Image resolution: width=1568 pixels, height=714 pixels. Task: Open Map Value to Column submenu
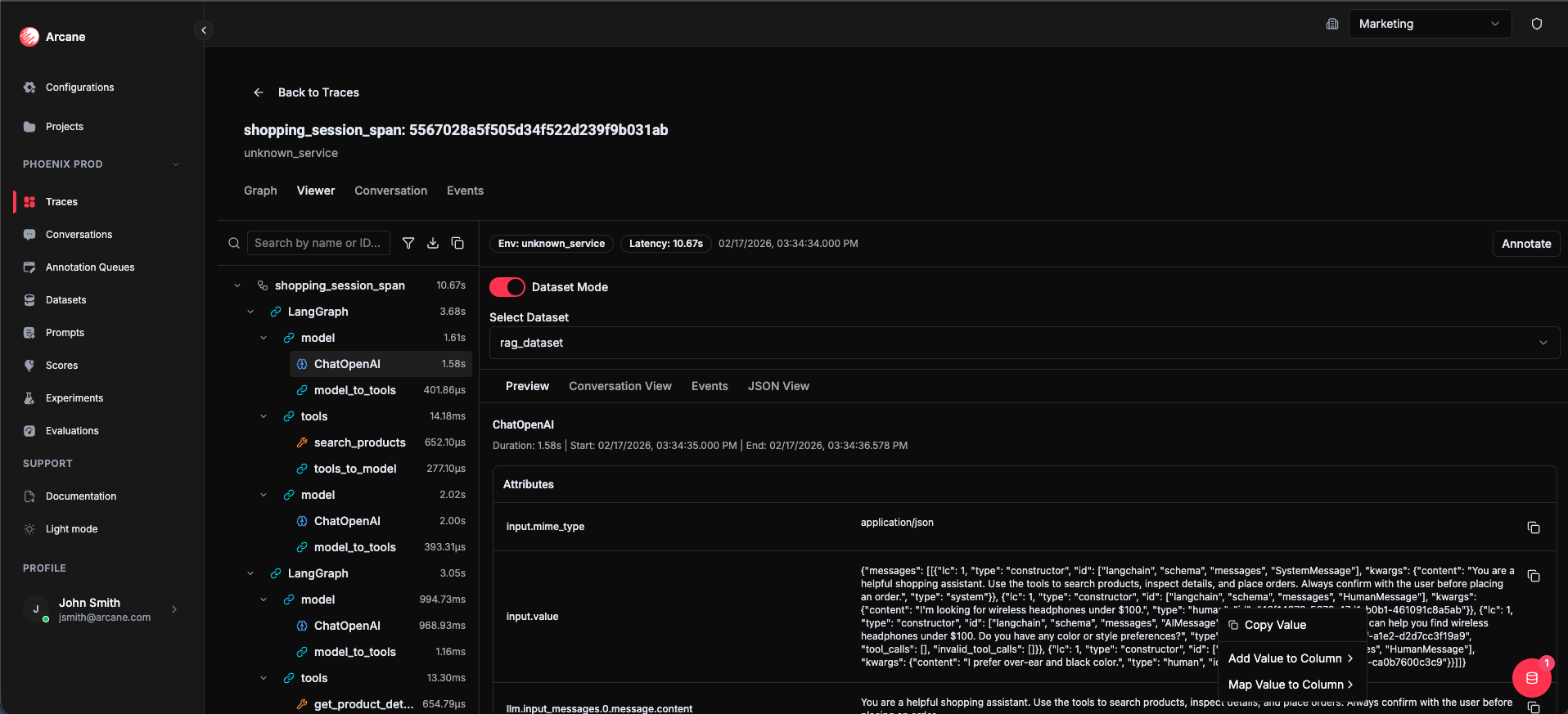point(1292,685)
